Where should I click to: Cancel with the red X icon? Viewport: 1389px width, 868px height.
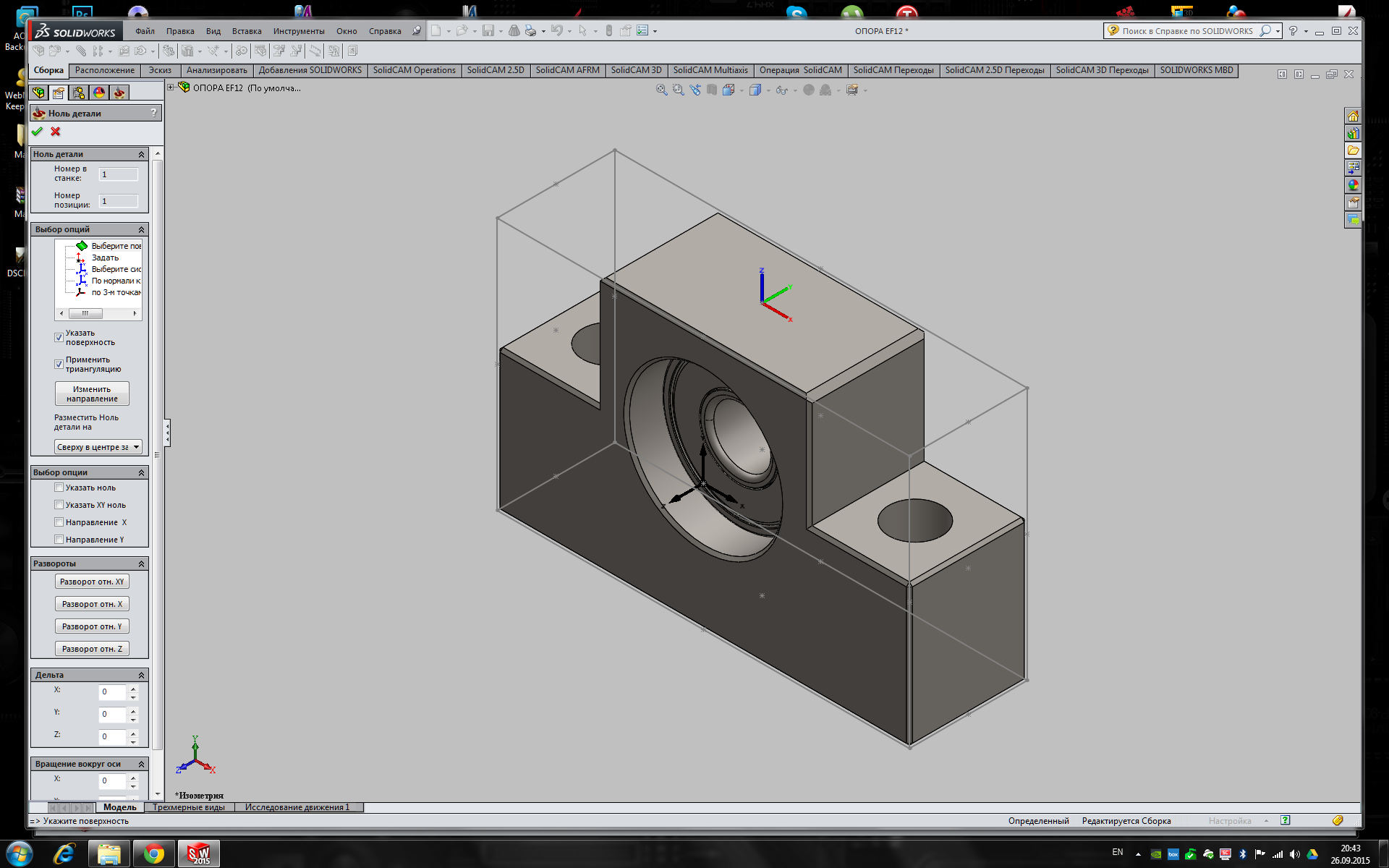(x=56, y=132)
